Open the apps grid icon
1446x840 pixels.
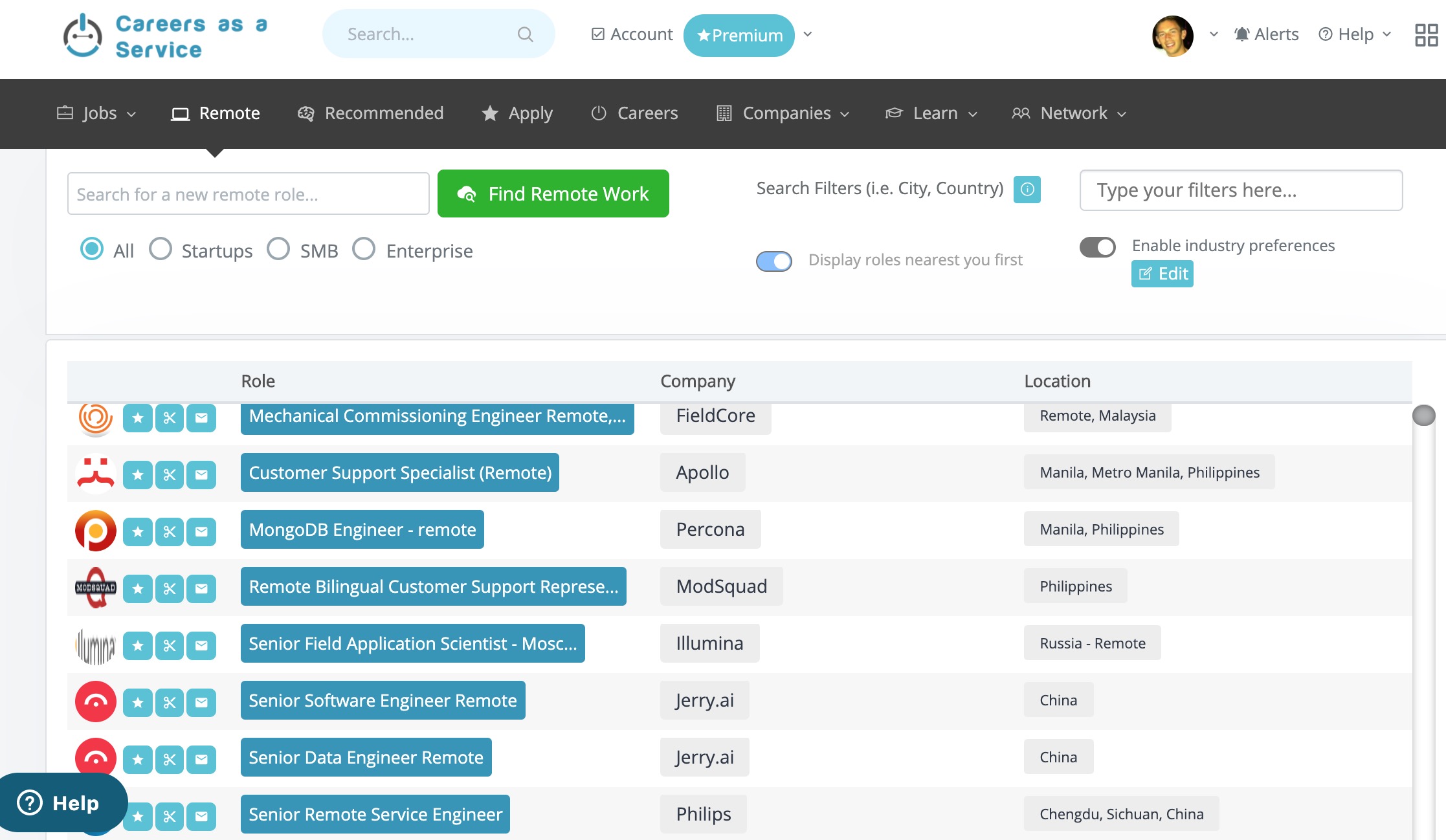click(1426, 35)
